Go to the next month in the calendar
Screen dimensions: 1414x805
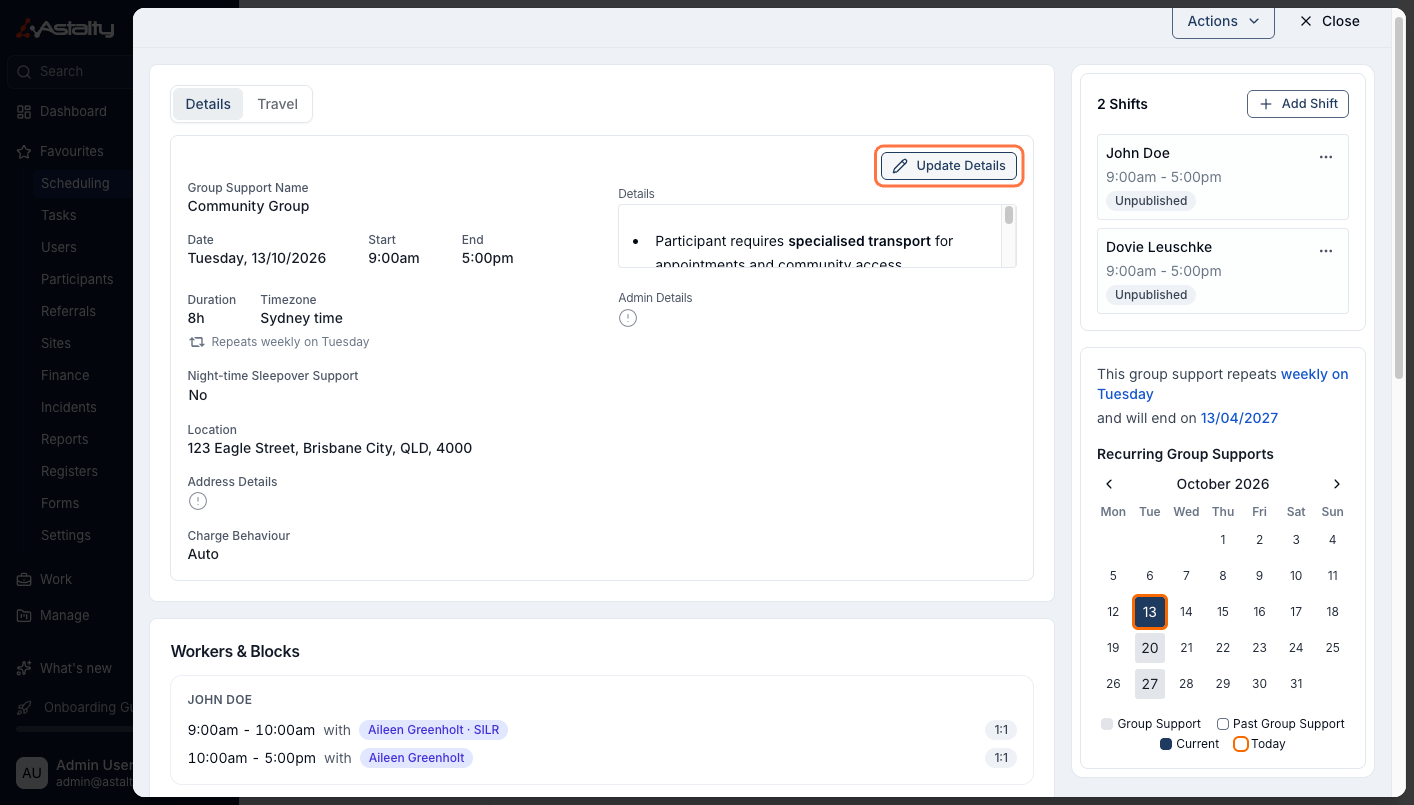point(1337,484)
